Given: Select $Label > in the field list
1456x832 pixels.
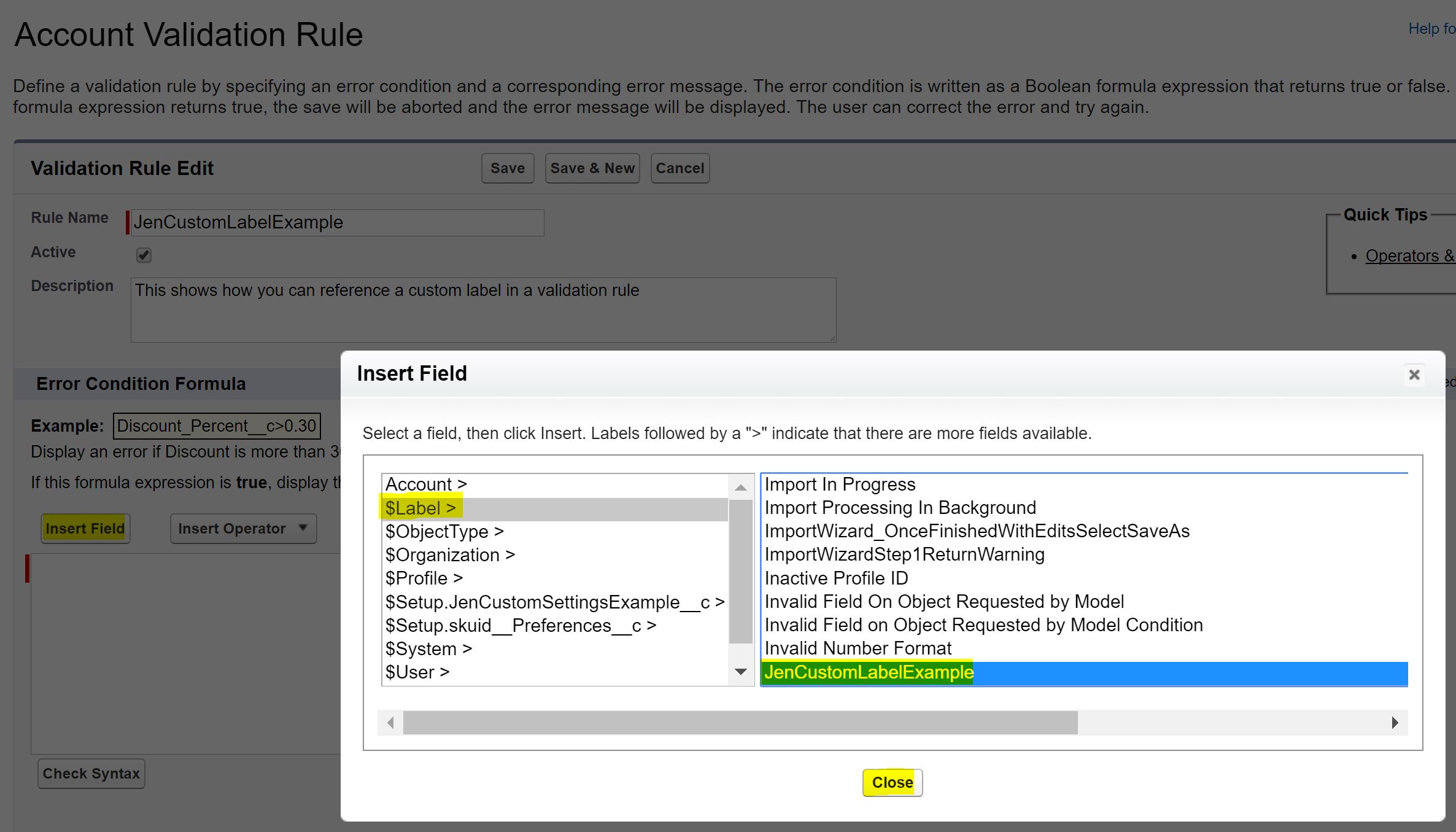Looking at the screenshot, I should pos(555,508).
